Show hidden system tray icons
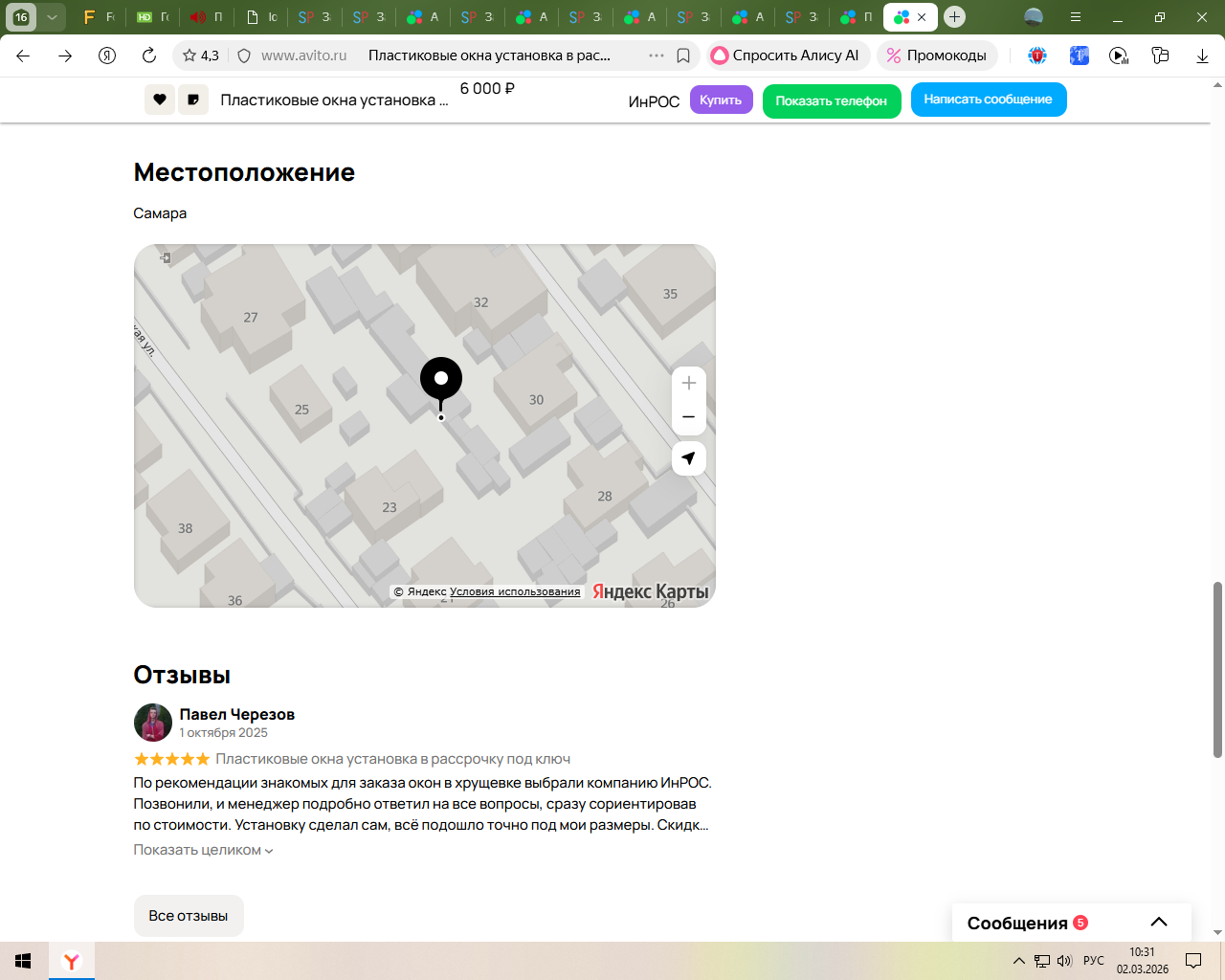The width and height of the screenshot is (1225, 980). pyautogui.click(x=1019, y=961)
